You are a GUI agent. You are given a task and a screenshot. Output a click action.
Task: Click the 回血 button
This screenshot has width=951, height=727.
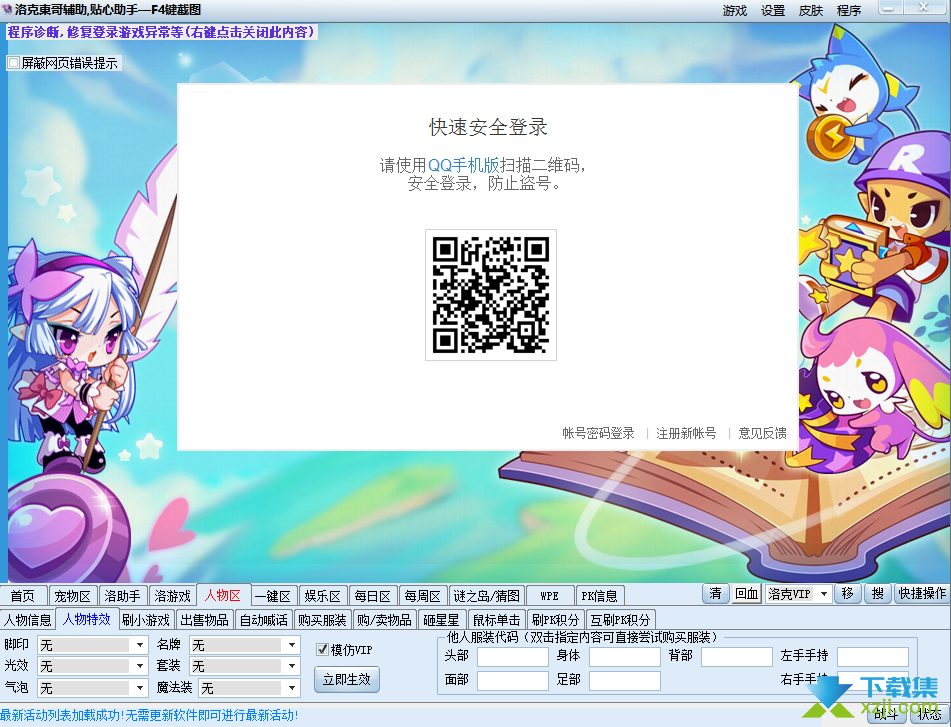[x=746, y=594]
